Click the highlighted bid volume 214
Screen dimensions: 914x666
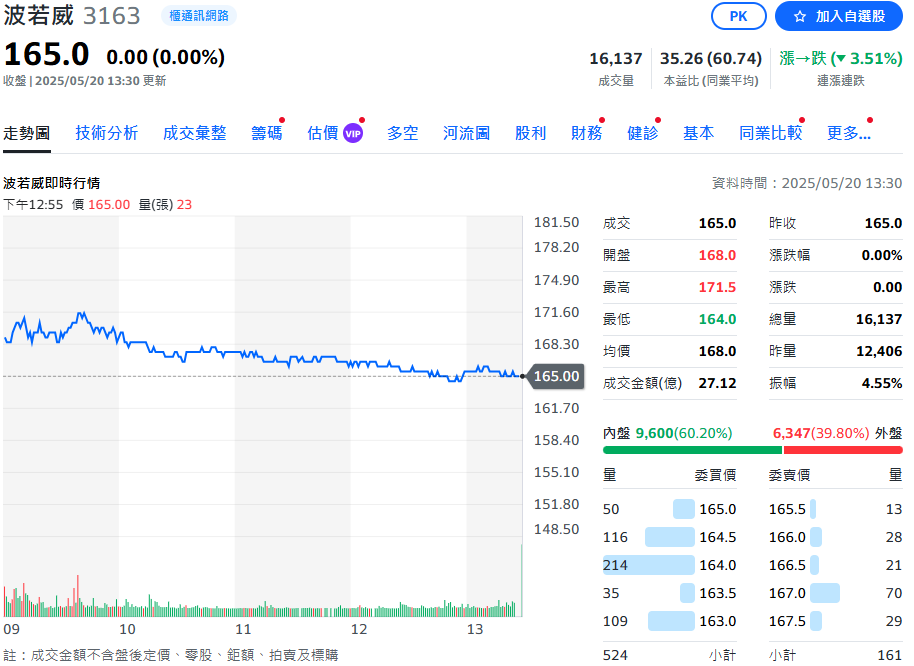[615, 565]
